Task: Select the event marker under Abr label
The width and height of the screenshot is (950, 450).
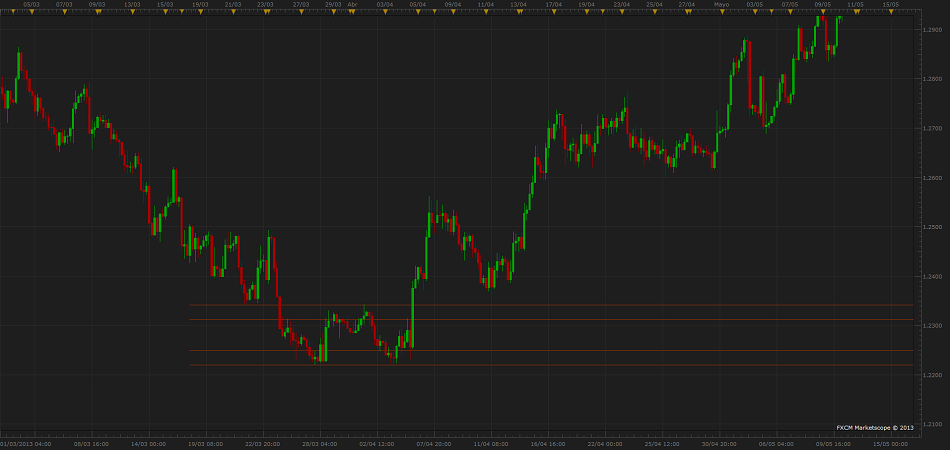Action: [352, 12]
